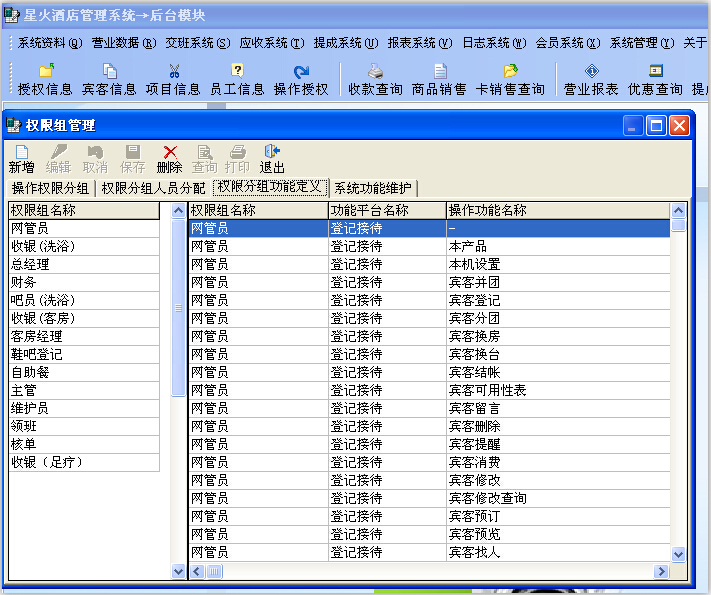Image resolution: width=711 pixels, height=595 pixels.
Task: Select 收银(客房) group
Action: [84, 318]
